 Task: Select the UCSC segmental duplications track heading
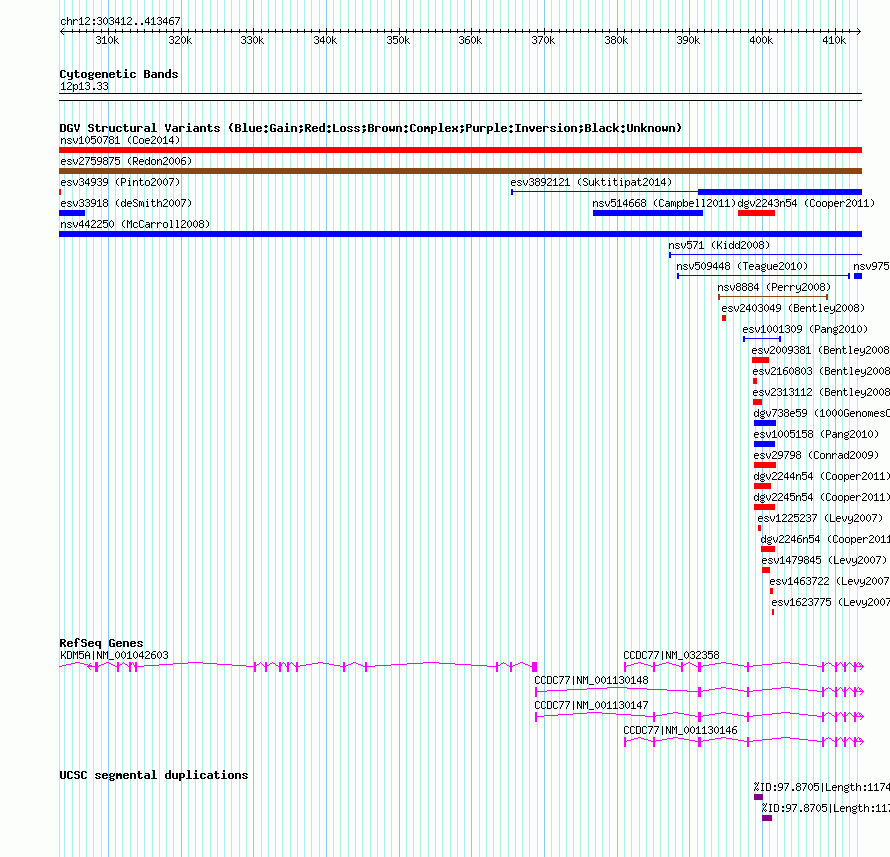pos(154,775)
